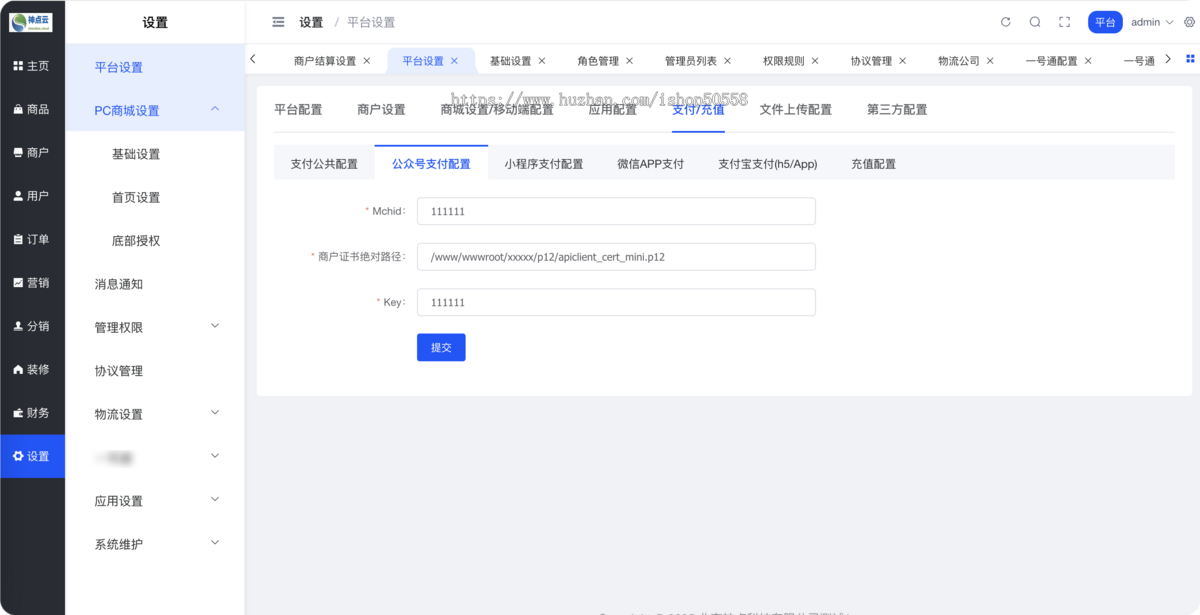Screen dimensions: 1200x615
Task: Close the 平台设置 tab
Action: point(454,61)
